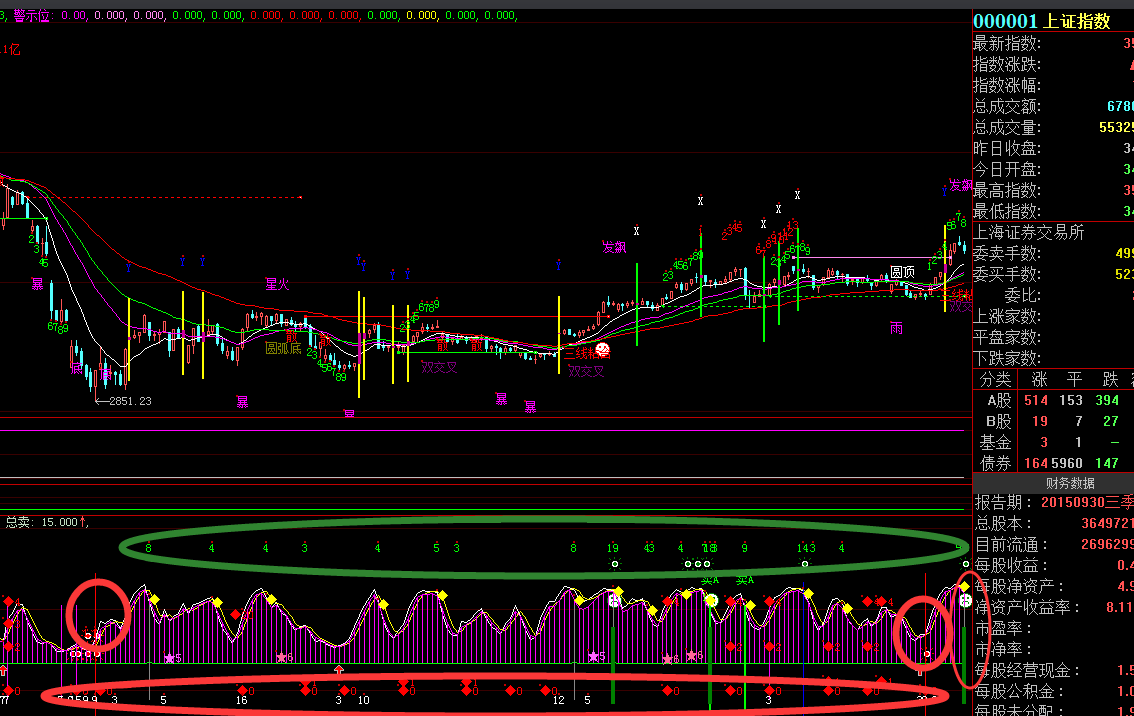The height and width of the screenshot is (716, 1134).
Task: Click green number 143 in indicator pane
Action: point(806,548)
